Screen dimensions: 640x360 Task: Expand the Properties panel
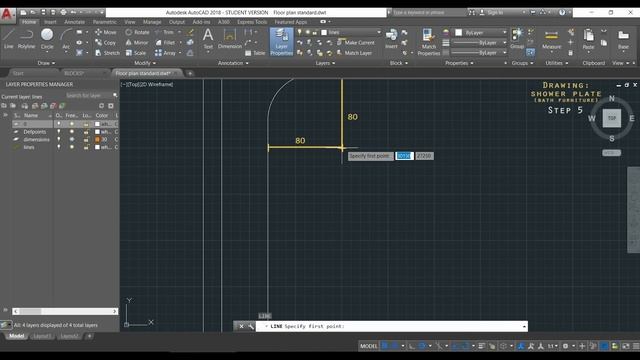tap(459, 63)
